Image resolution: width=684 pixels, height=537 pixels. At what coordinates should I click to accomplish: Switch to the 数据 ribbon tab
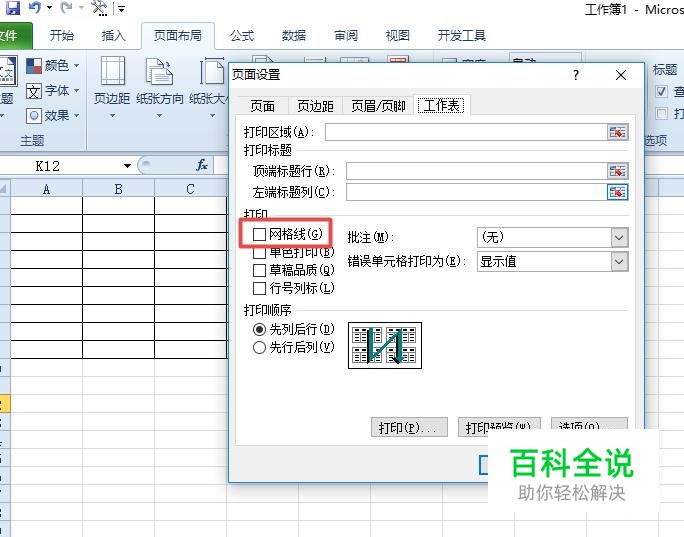pyautogui.click(x=294, y=35)
